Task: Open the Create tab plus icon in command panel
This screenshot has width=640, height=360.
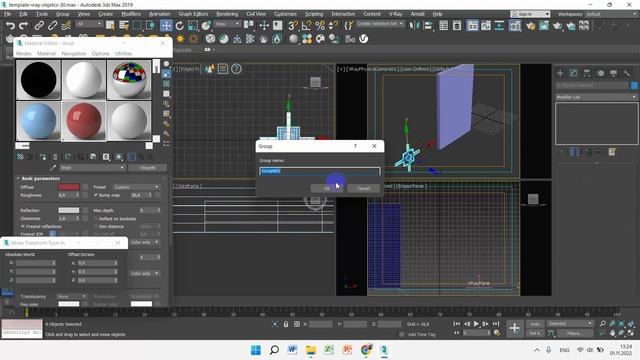Action: pyautogui.click(x=560, y=73)
